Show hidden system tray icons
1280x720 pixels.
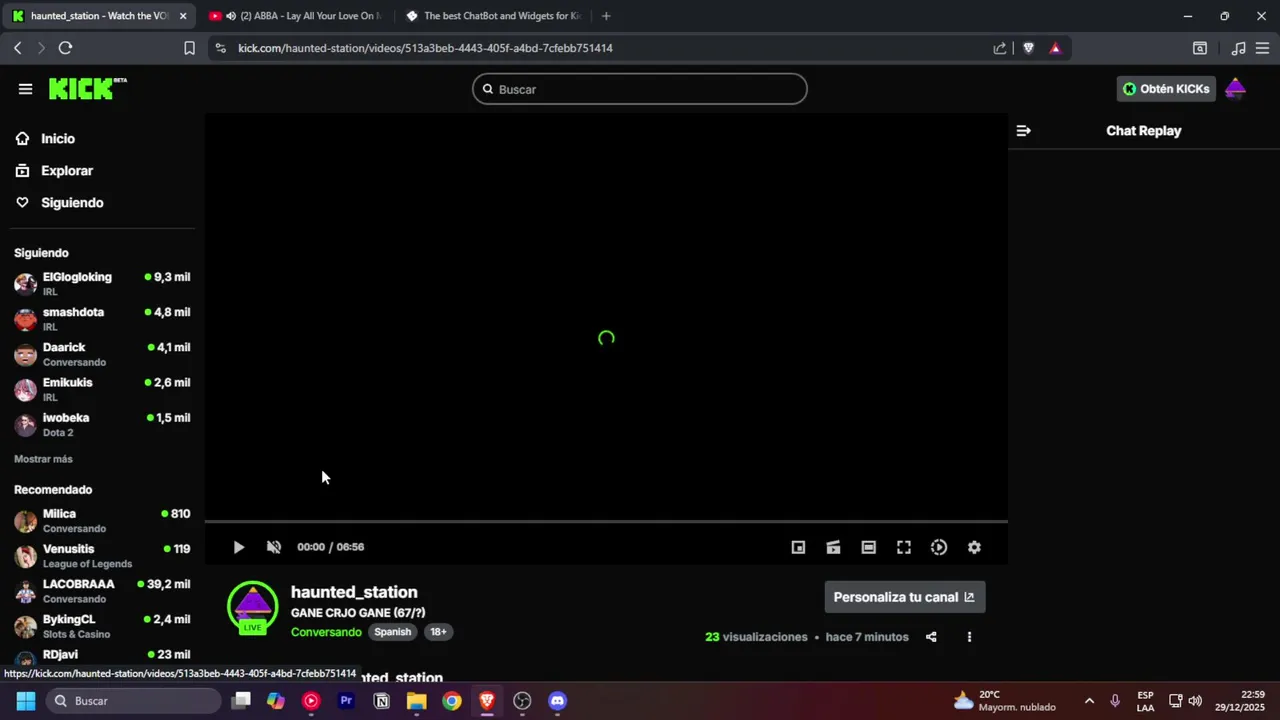coord(1089,701)
